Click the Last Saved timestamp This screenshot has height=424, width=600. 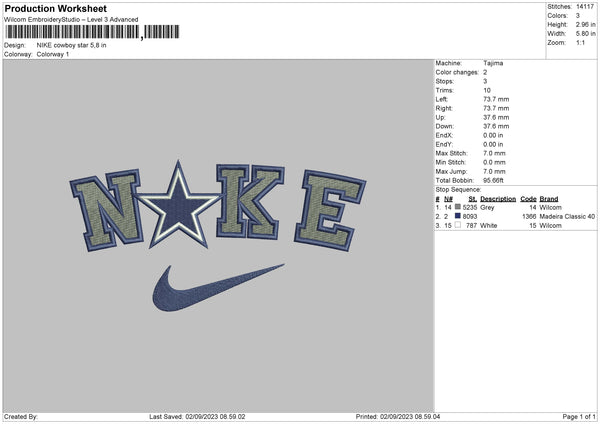197,416
